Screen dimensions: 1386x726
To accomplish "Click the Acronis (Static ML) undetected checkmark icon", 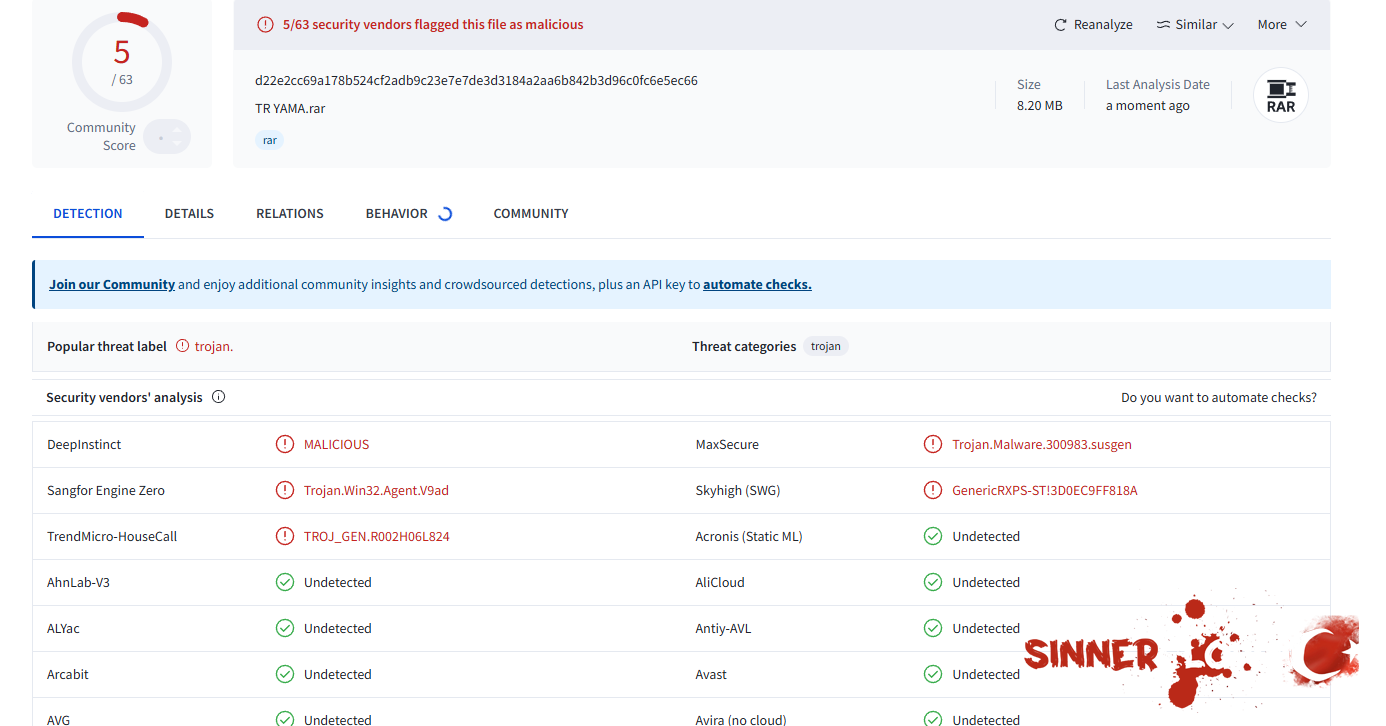I will [933, 536].
